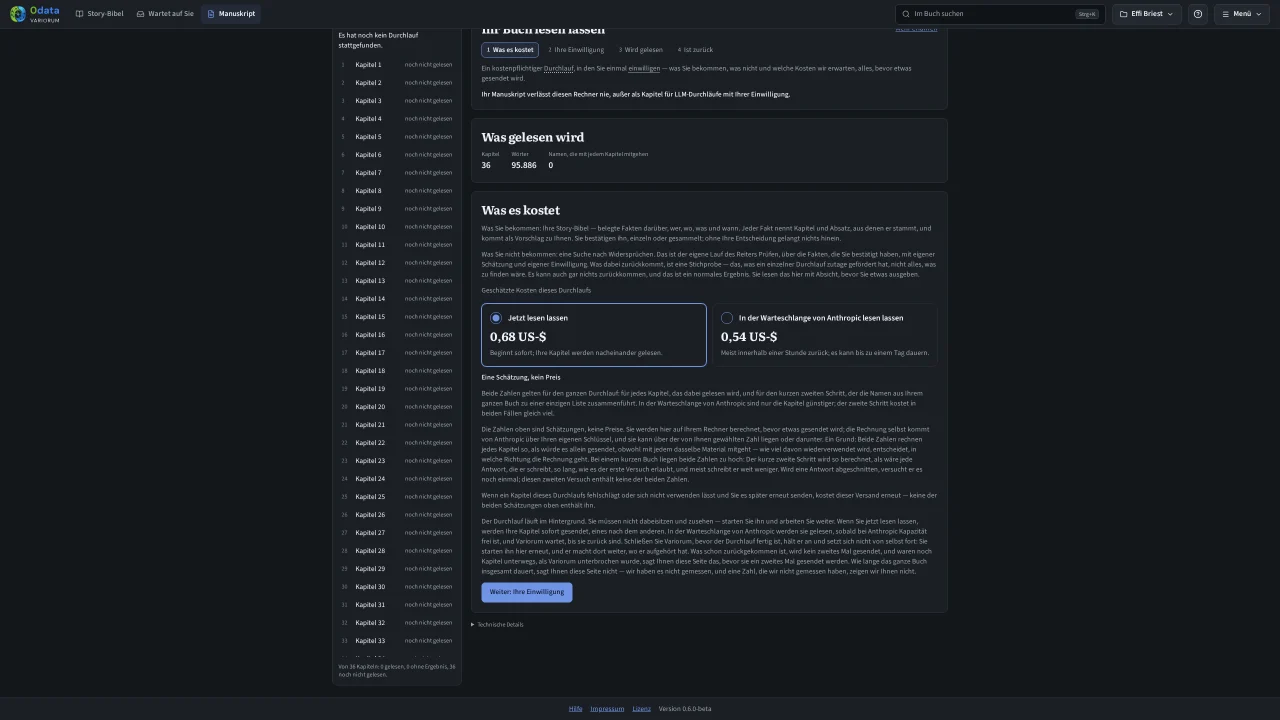Screen dimensions: 1280x720
Task: Select the Manuskript tab
Action: click(231, 14)
